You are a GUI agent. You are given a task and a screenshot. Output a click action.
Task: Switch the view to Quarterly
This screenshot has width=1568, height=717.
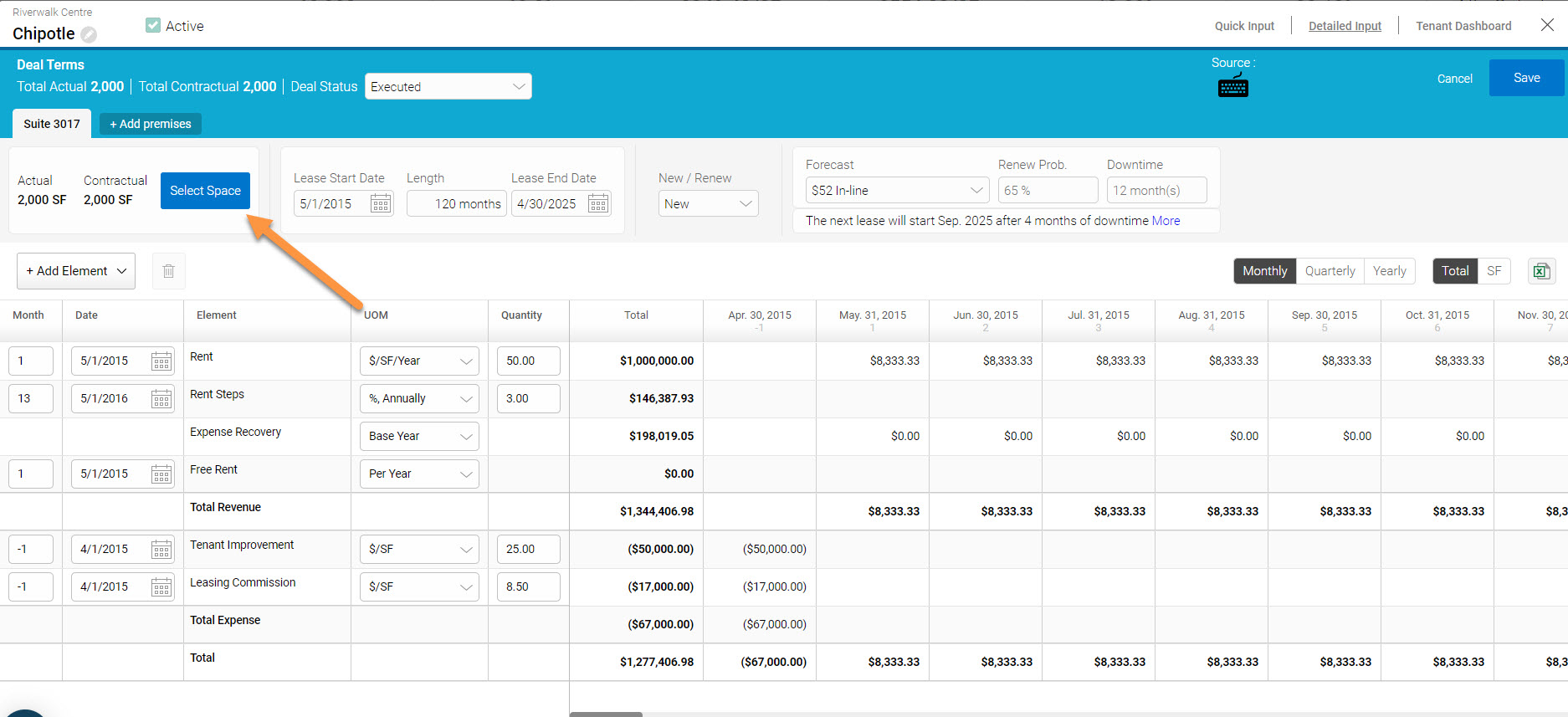tap(1330, 271)
